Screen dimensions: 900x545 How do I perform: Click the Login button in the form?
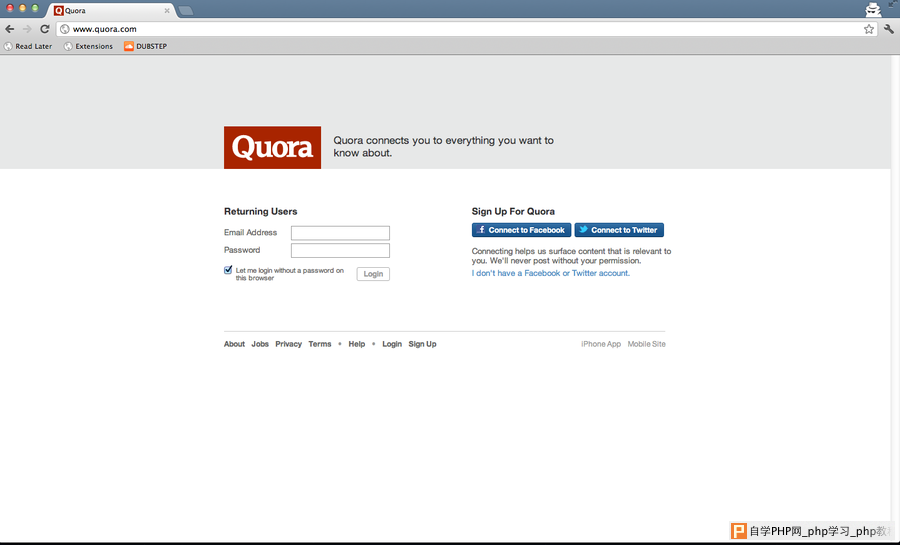pos(373,274)
